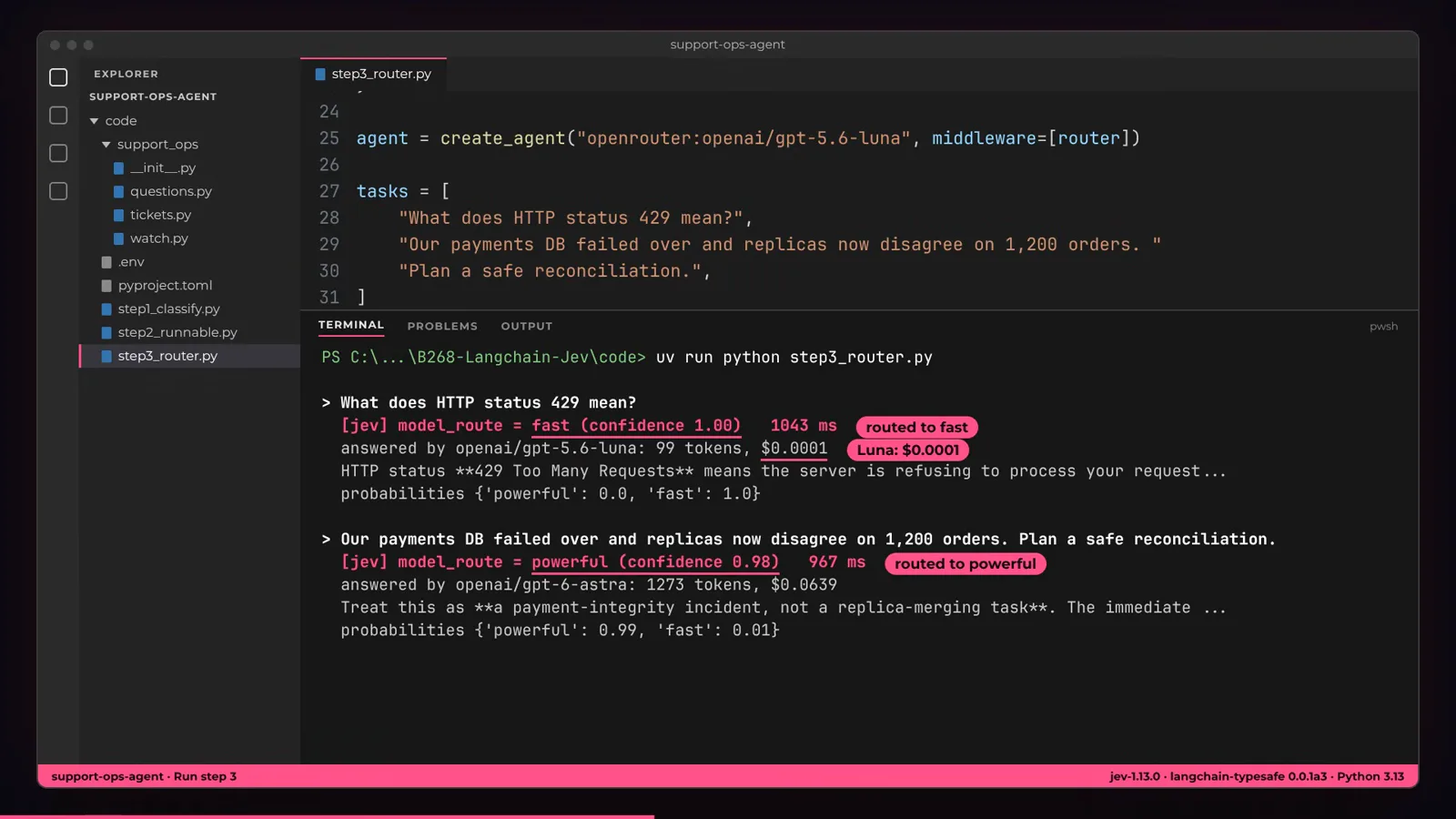Switch to the OUTPUT panel tab

click(527, 326)
